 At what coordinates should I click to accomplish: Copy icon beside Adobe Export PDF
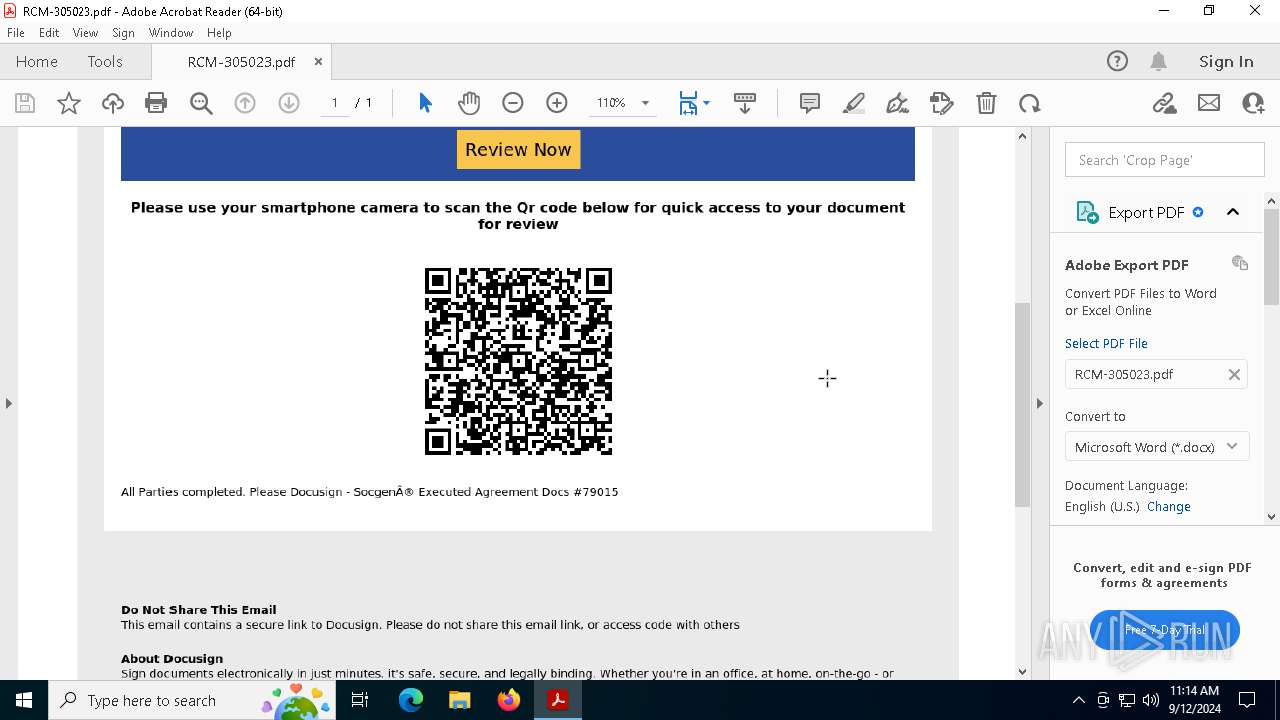tap(1240, 263)
